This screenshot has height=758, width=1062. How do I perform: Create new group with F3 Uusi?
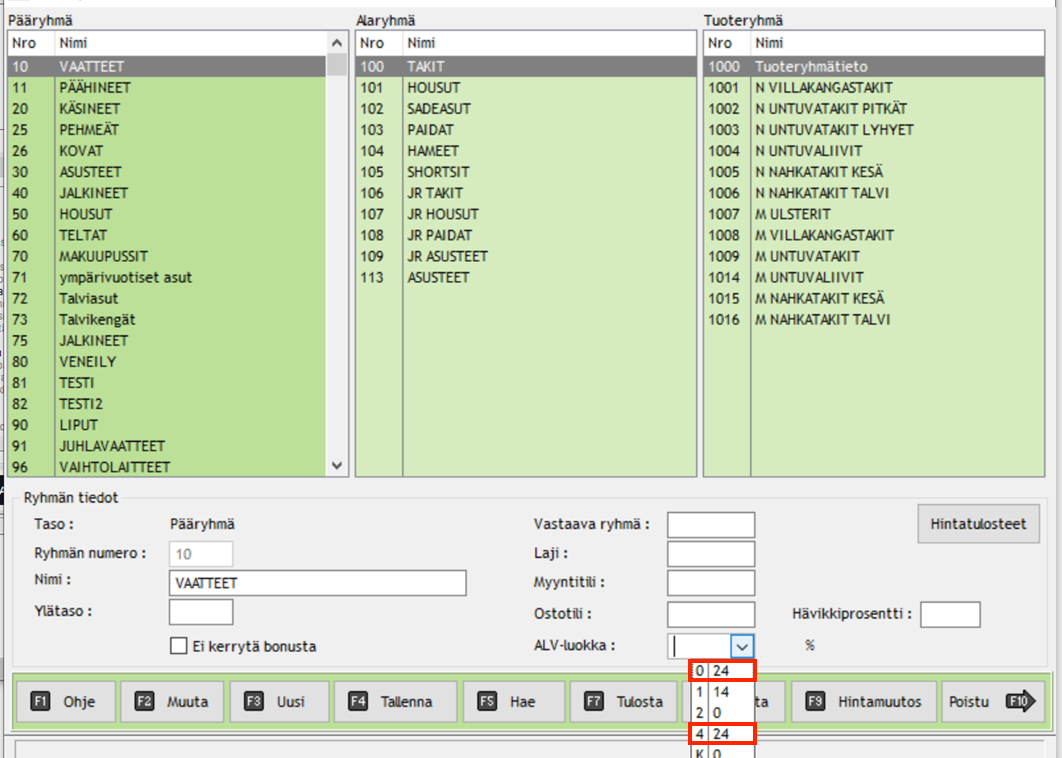279,702
